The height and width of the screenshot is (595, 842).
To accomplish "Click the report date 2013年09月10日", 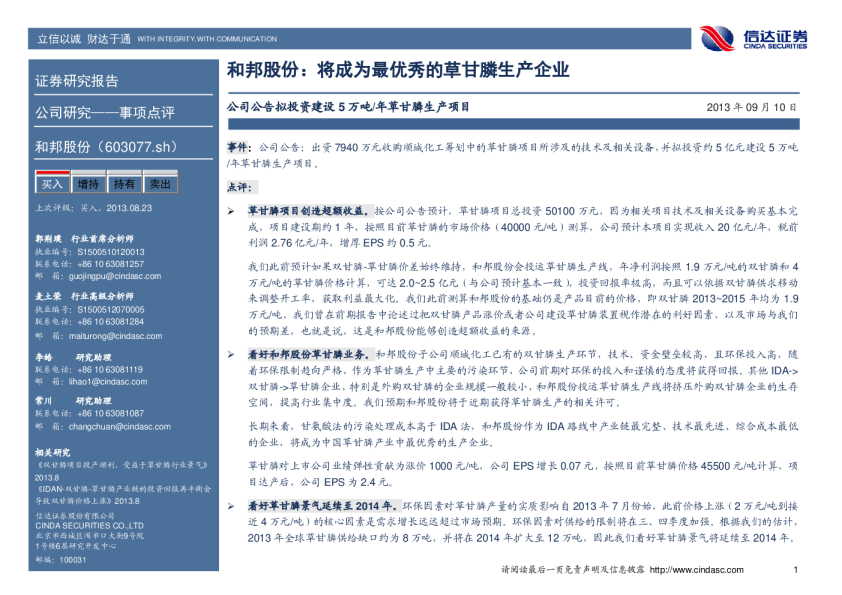I will coord(751,106).
